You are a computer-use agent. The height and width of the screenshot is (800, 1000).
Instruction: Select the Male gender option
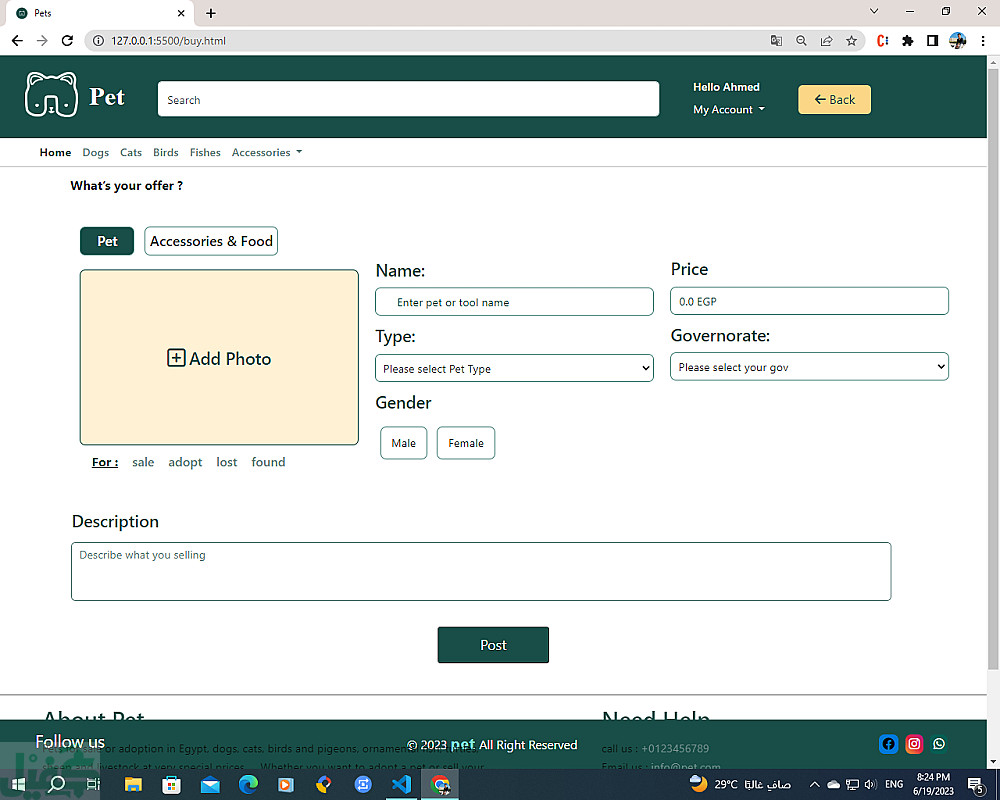(404, 443)
